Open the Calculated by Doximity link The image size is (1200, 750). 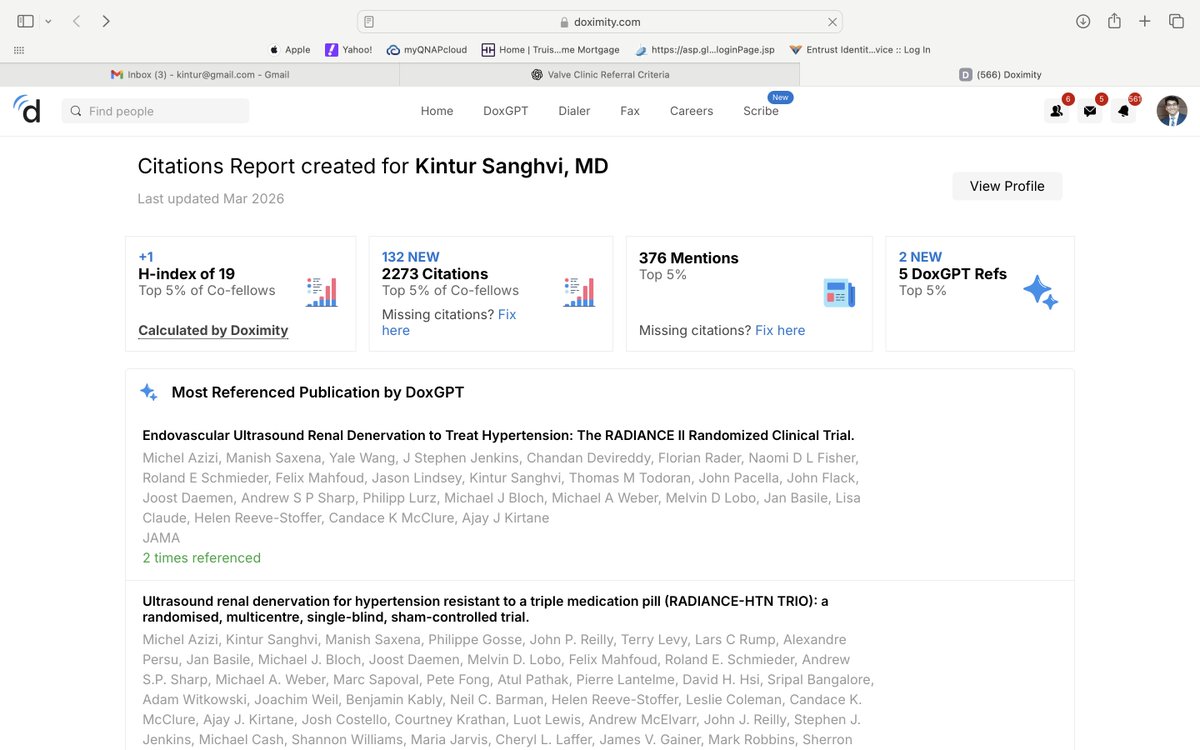pyautogui.click(x=213, y=330)
